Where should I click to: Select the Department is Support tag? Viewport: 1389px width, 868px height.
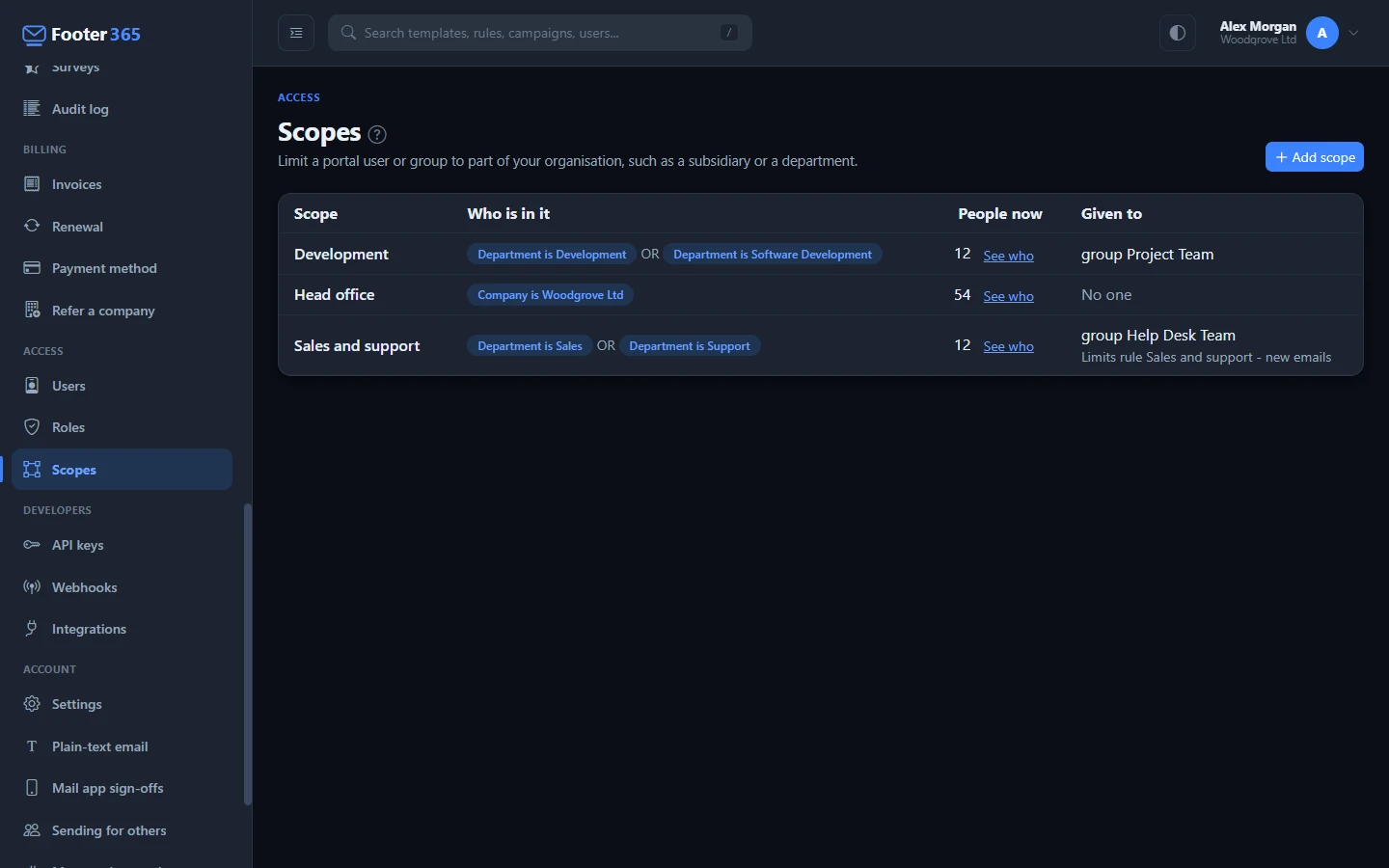[x=690, y=346]
